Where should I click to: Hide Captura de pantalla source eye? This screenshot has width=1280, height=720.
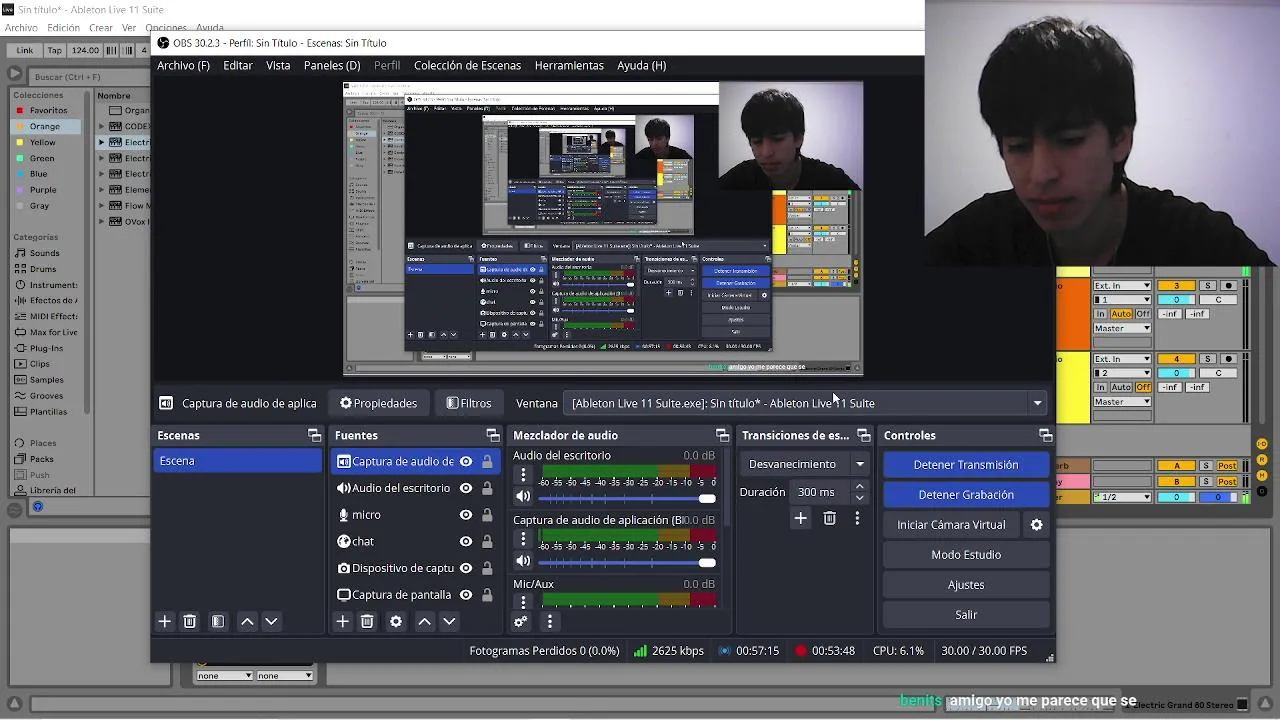coord(465,594)
